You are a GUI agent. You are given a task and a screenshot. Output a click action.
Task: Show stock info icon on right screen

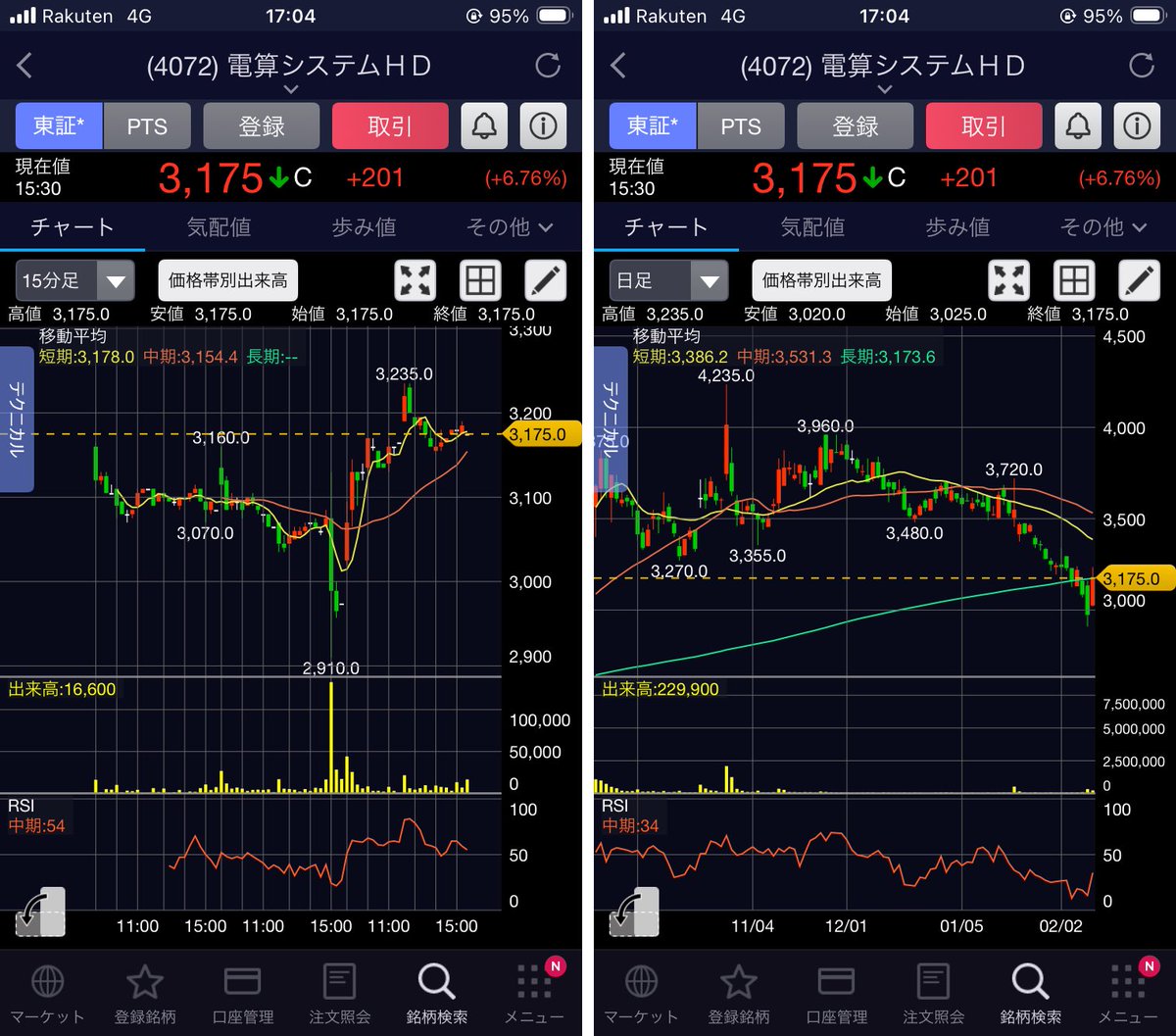(x=1137, y=125)
